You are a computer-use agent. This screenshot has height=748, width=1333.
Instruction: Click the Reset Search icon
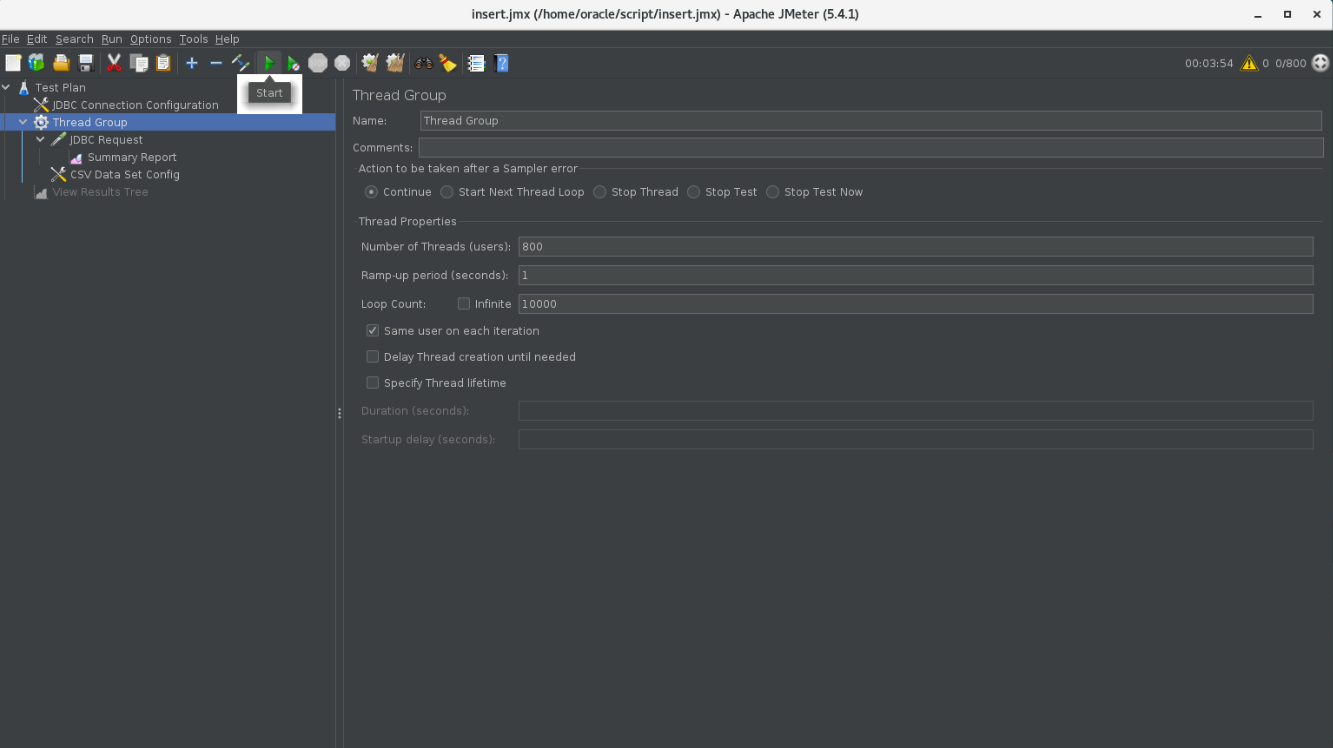point(448,63)
